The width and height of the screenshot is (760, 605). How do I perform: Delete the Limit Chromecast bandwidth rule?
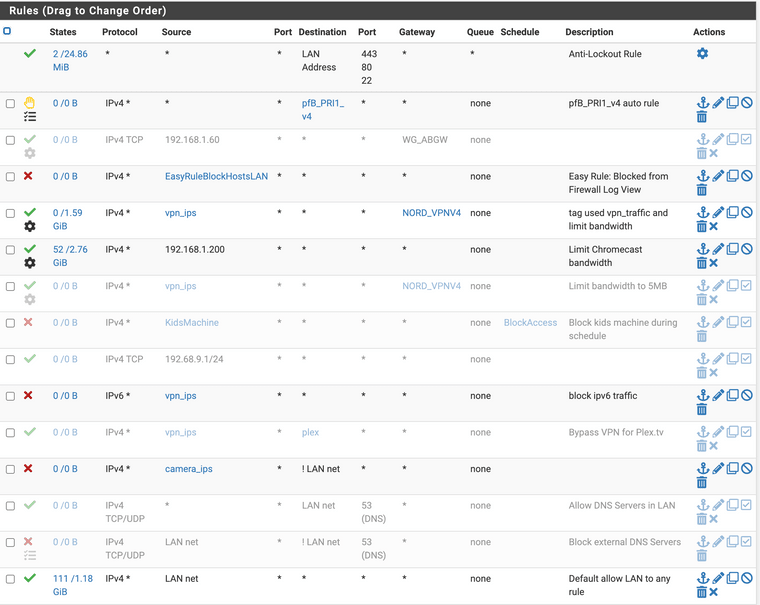(701, 263)
